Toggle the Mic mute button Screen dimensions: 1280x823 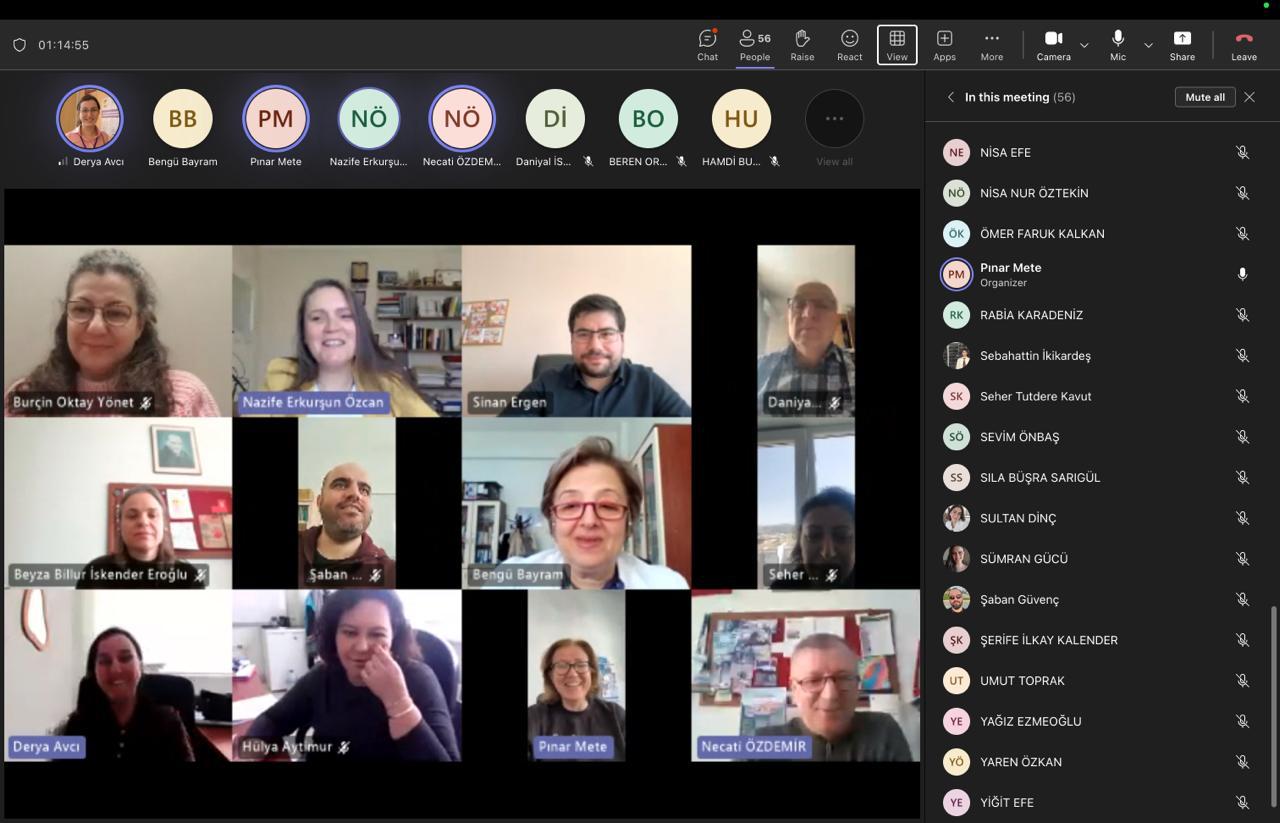1118,45
